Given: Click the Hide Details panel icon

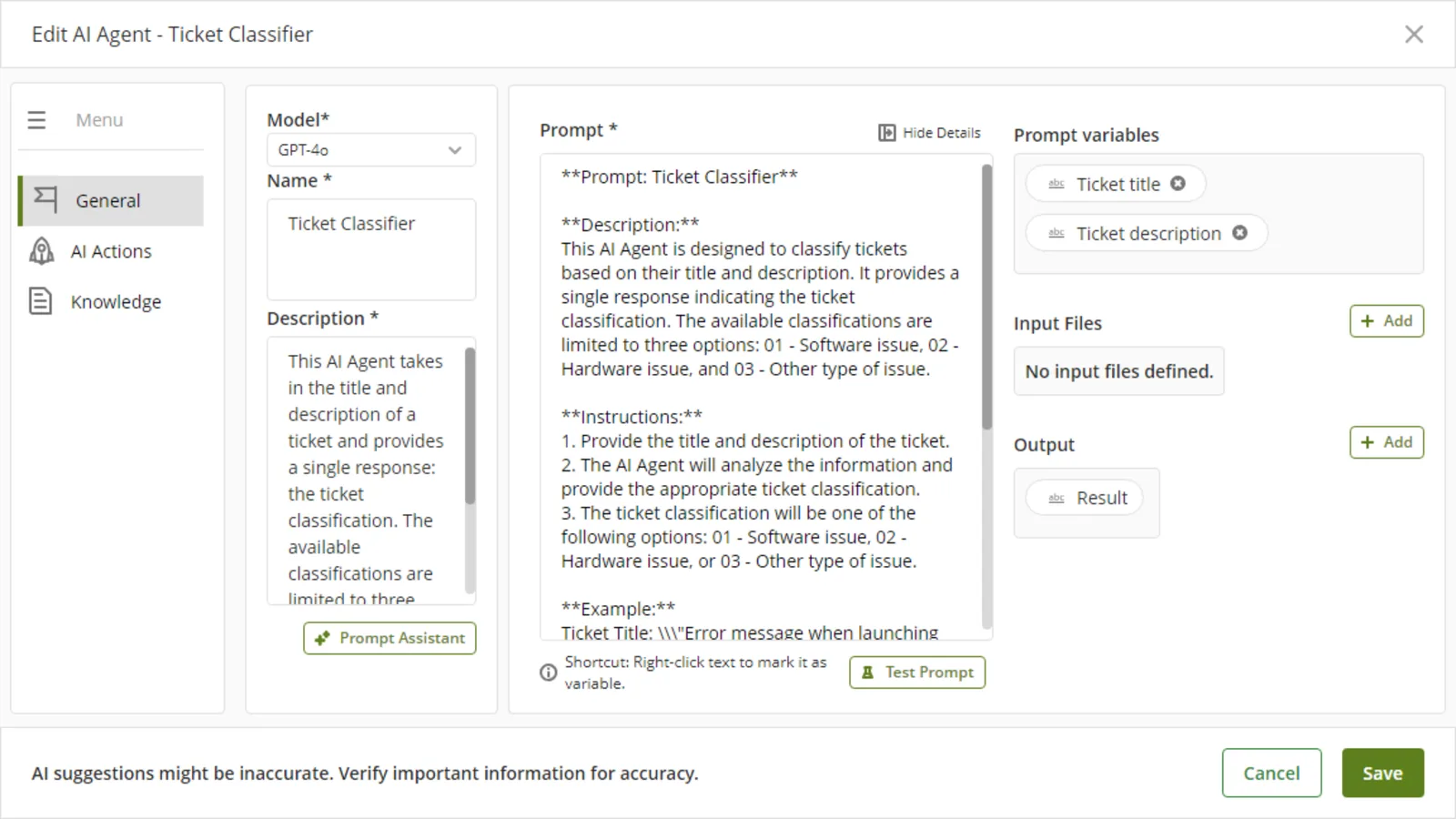Looking at the screenshot, I should pos(886,133).
